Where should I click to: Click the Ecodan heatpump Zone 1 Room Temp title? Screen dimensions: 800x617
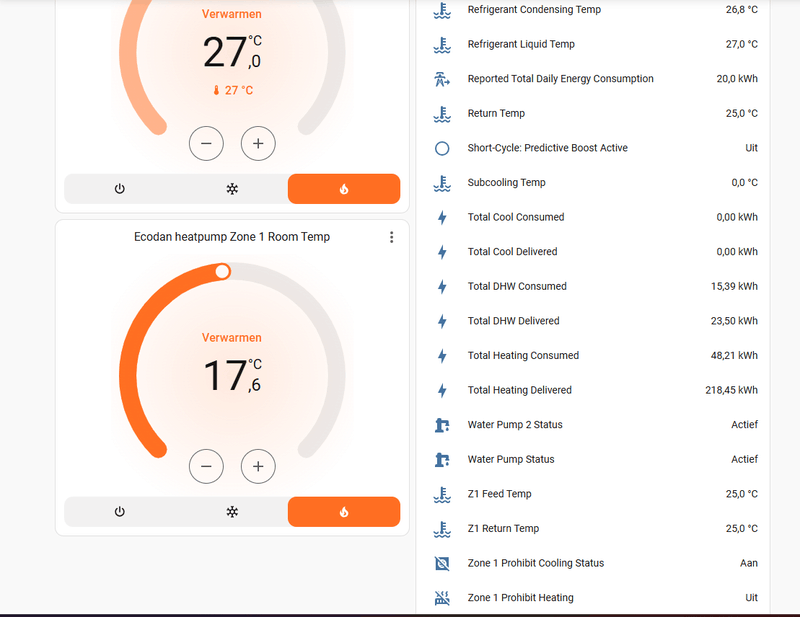(x=232, y=237)
